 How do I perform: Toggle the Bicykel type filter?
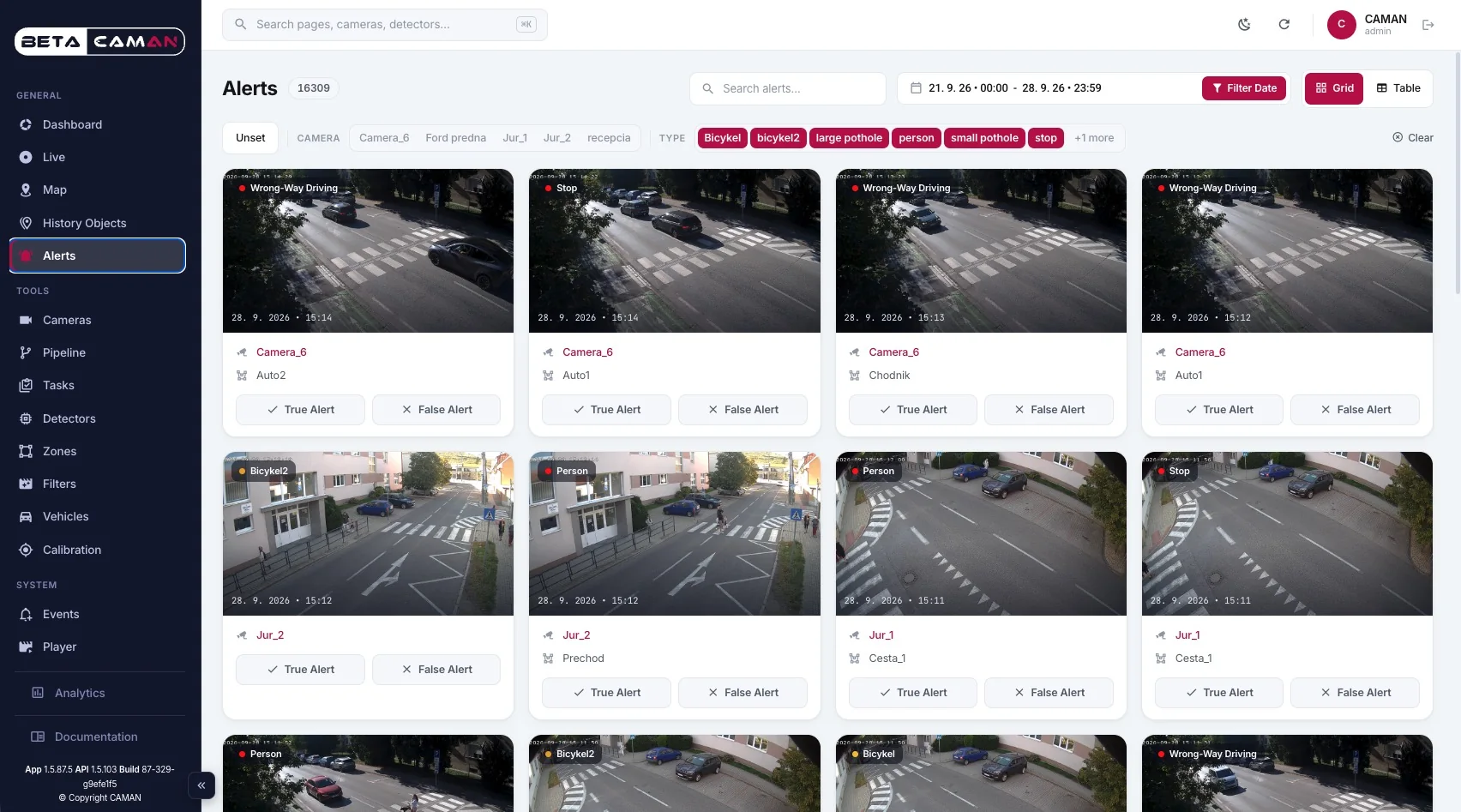coord(722,138)
